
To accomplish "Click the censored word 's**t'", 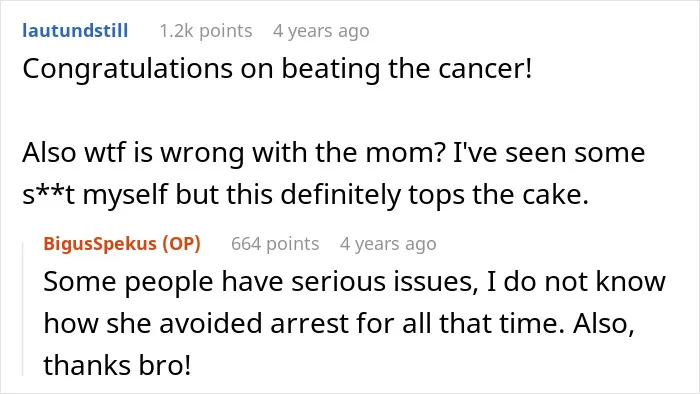I will coord(49,195).
